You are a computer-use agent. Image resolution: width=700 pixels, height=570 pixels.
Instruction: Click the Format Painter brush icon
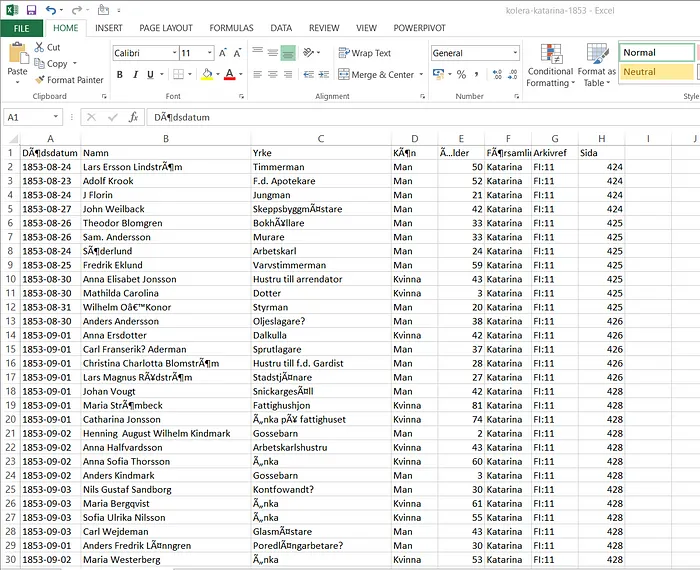pos(39,80)
